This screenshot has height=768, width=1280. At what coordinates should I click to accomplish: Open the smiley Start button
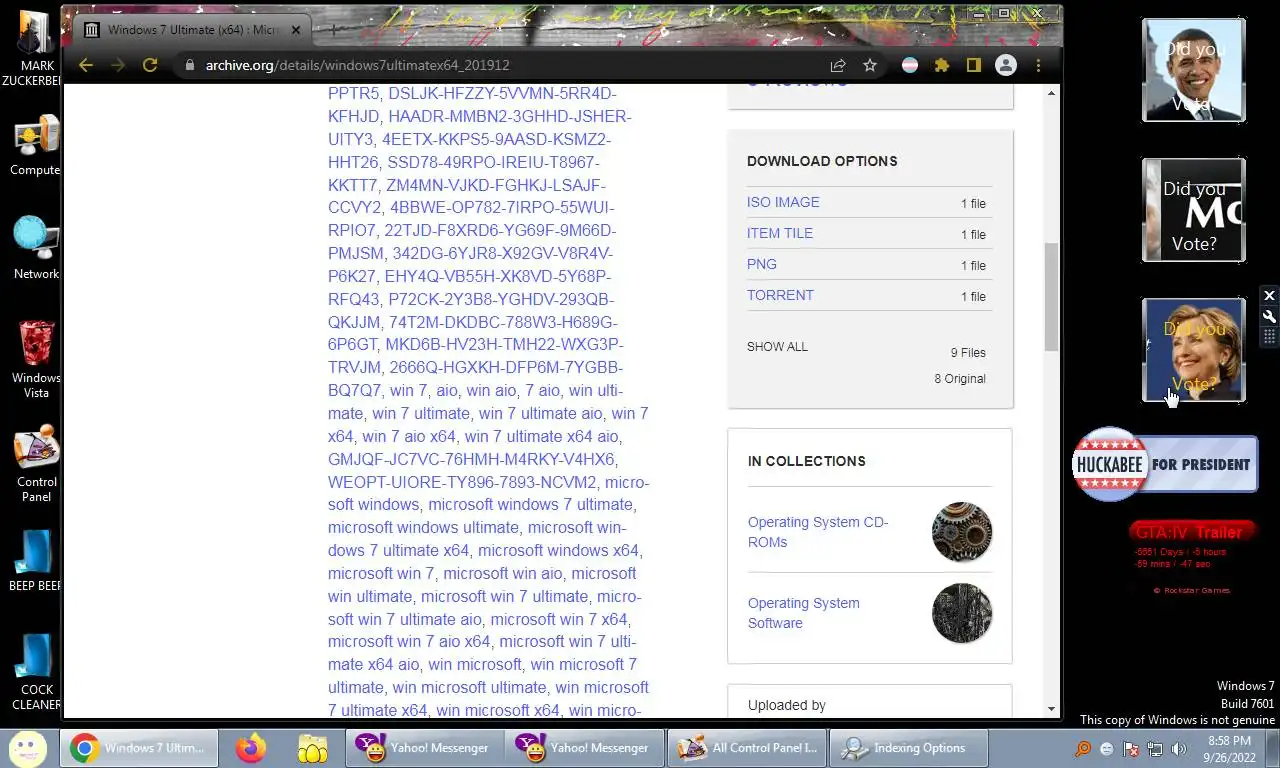click(x=27, y=747)
